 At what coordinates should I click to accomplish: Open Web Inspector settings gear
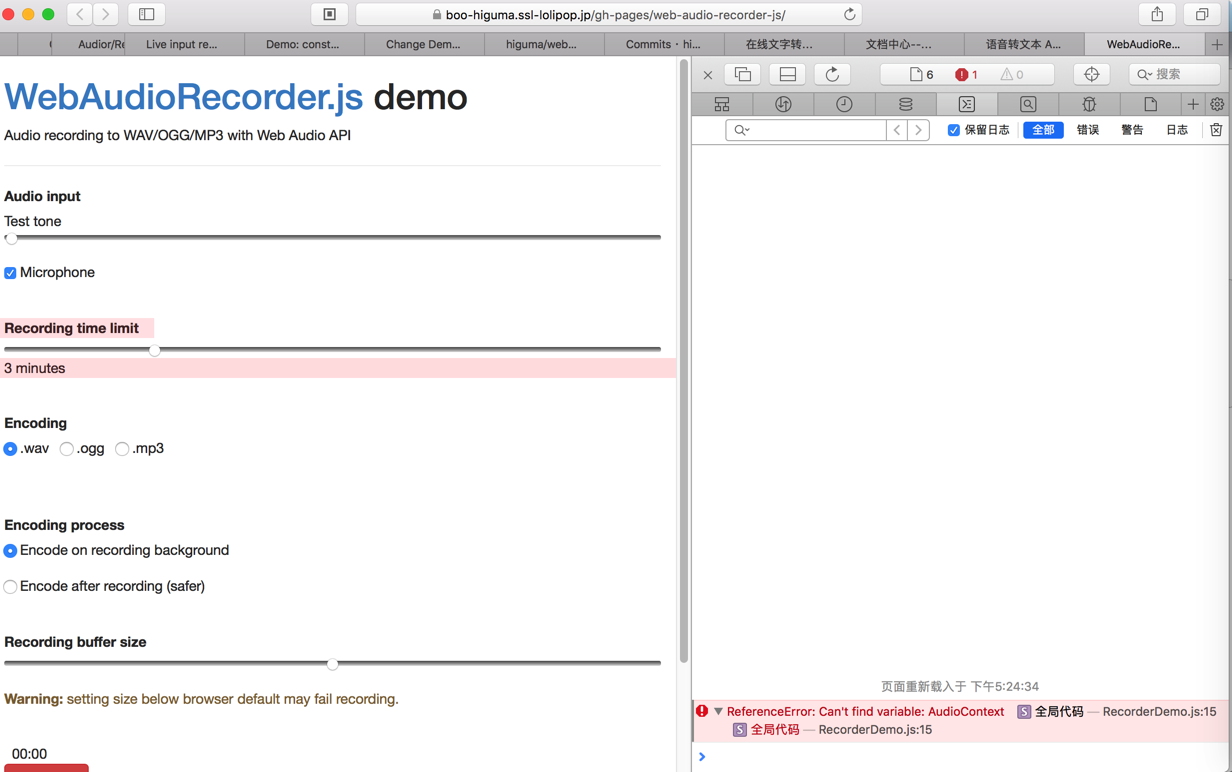click(1216, 103)
